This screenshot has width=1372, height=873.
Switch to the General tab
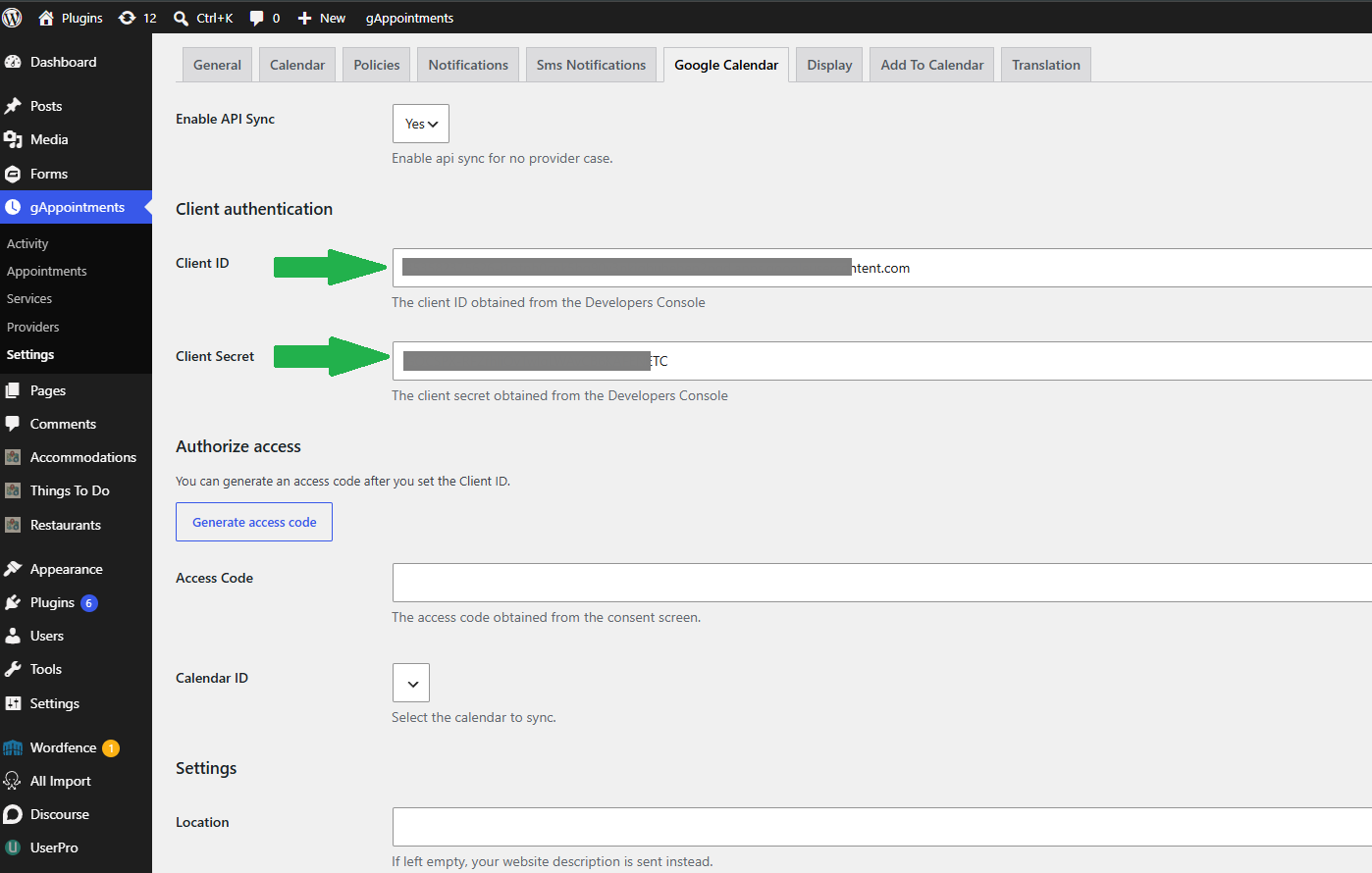click(217, 65)
